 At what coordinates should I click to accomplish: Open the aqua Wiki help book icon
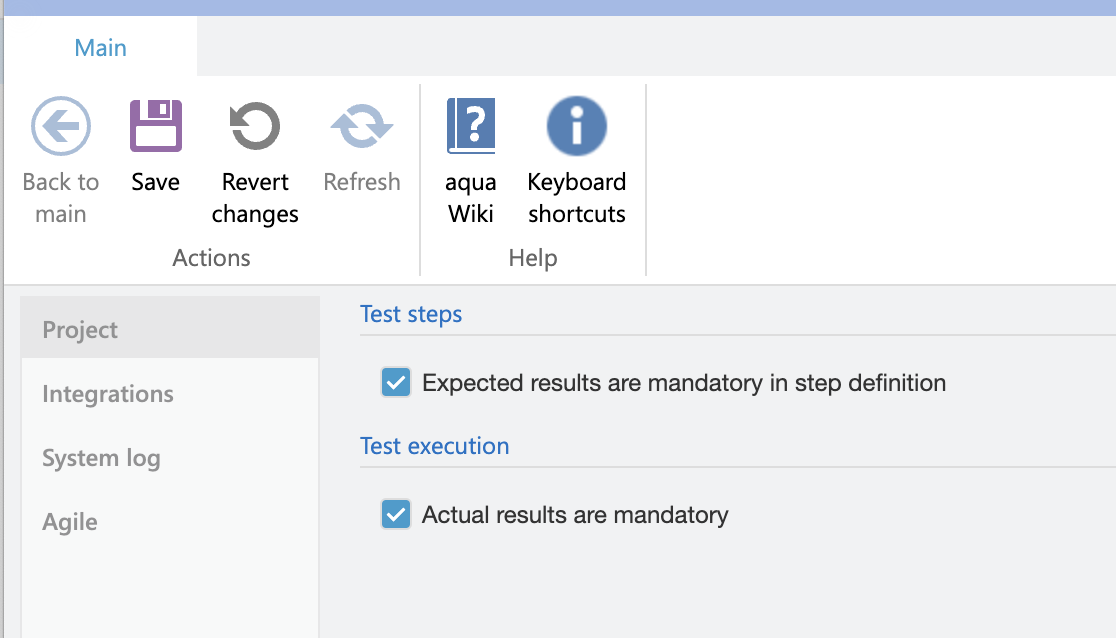click(471, 126)
